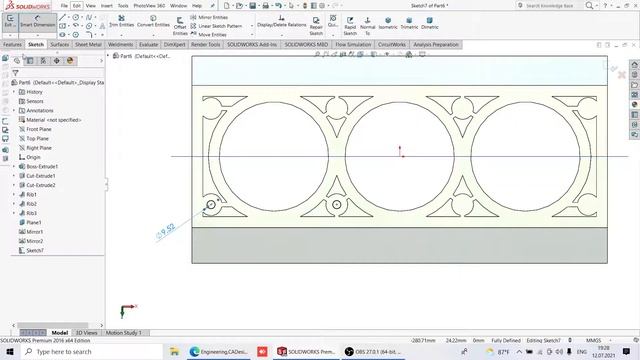
Task: Select the Line sketch tool
Action: tap(62, 18)
